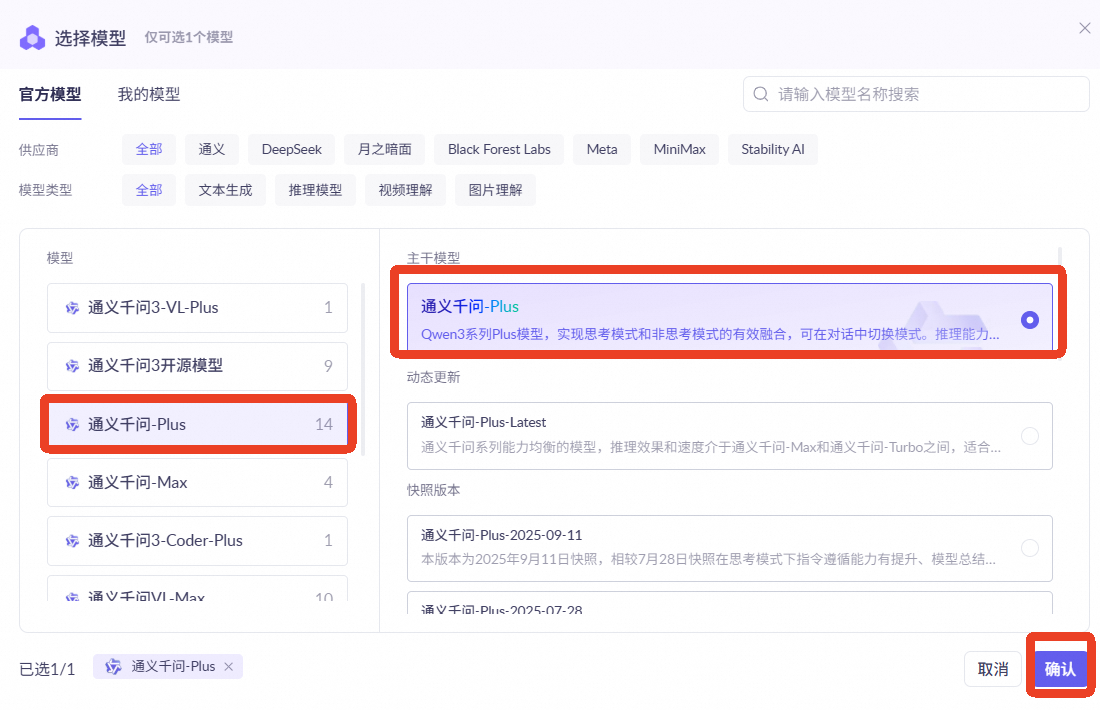Image resolution: width=1100 pixels, height=710 pixels.
Task: Click the 已选1/1 counter text
Action: click(x=47, y=669)
